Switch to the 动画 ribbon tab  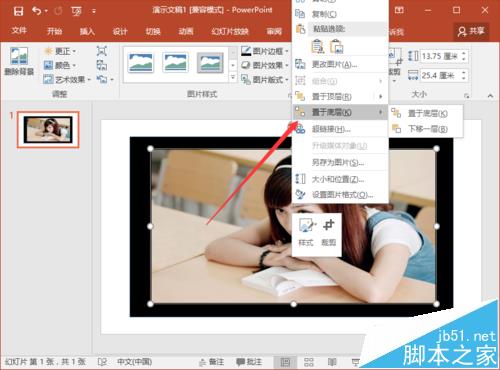tap(186, 31)
